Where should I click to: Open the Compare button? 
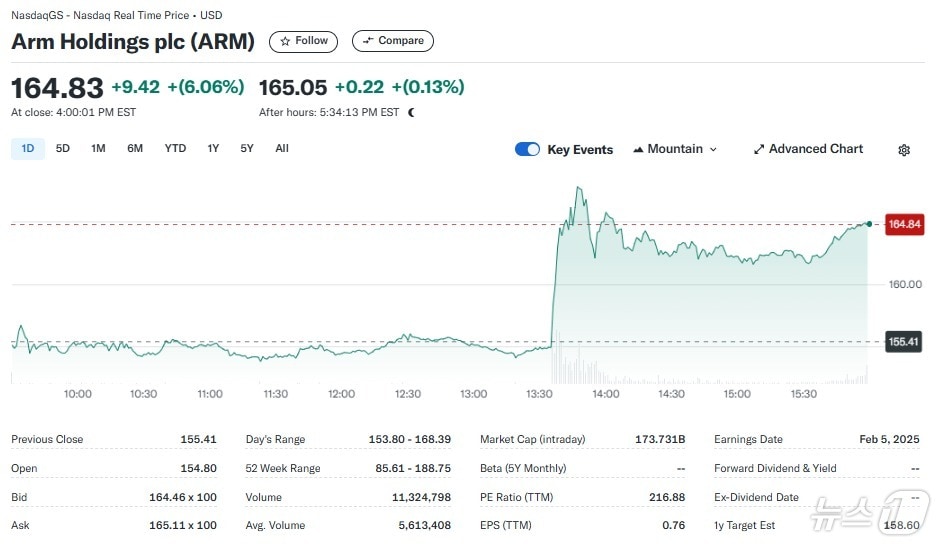tap(393, 41)
